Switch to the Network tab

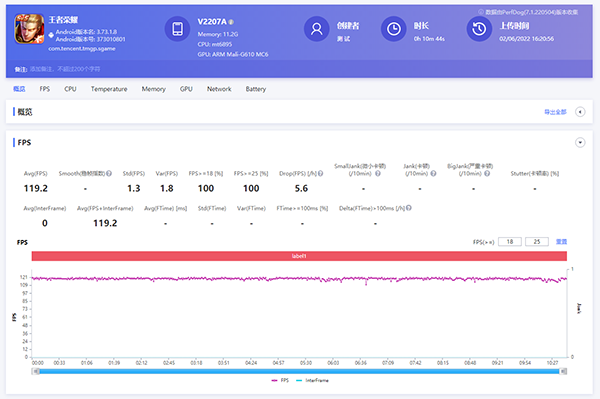[219, 89]
